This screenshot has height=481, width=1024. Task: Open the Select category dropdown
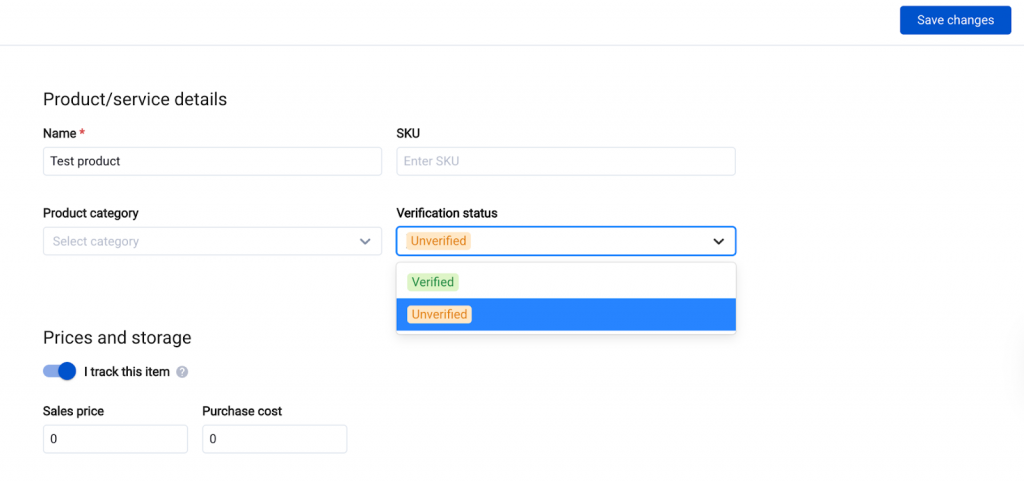click(200, 241)
